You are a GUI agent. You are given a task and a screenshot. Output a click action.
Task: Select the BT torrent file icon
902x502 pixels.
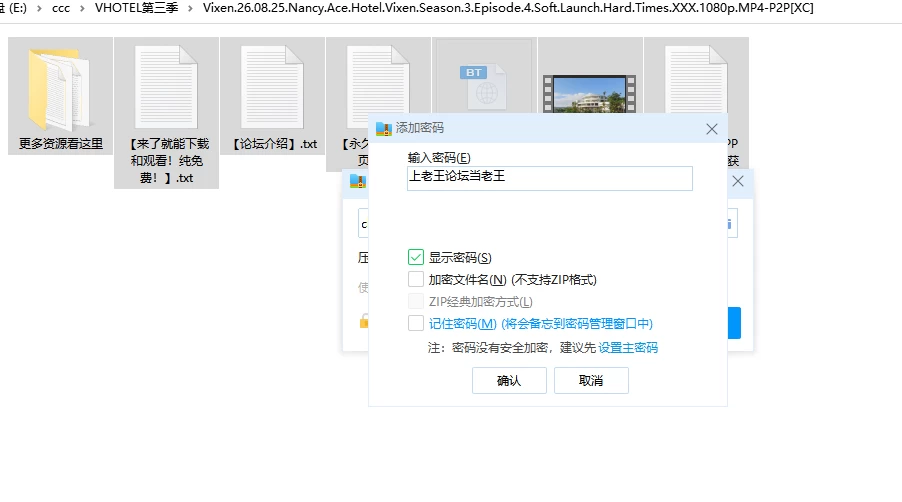click(483, 87)
